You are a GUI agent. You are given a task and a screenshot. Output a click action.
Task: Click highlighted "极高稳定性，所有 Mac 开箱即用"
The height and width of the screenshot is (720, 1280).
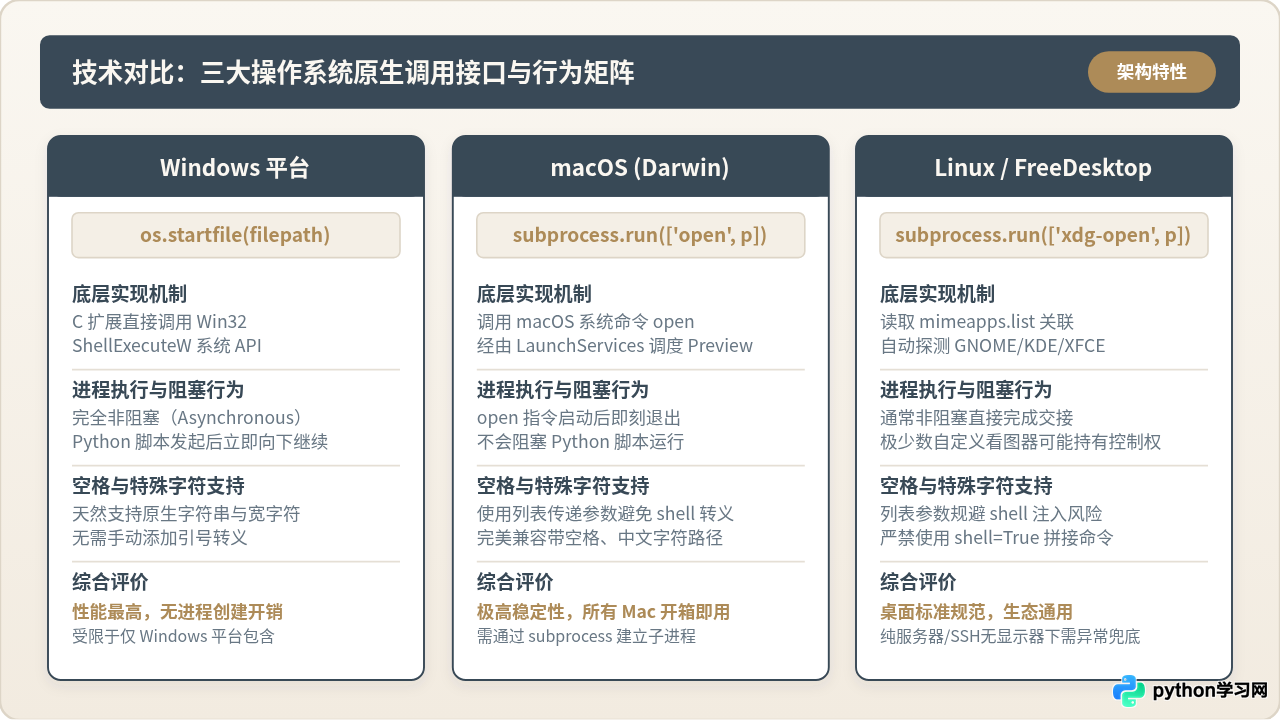pyautogui.click(x=603, y=611)
